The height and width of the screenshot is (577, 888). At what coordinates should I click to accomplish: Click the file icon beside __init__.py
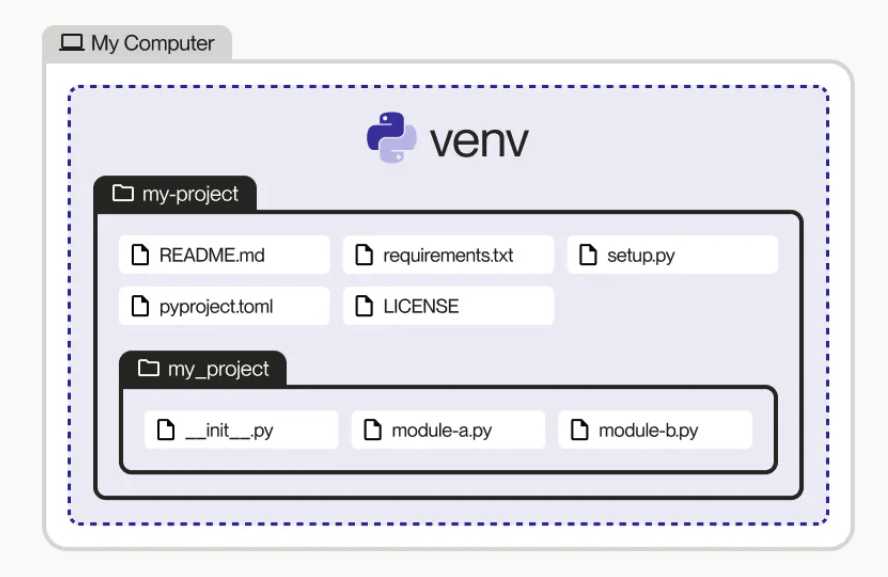166,431
